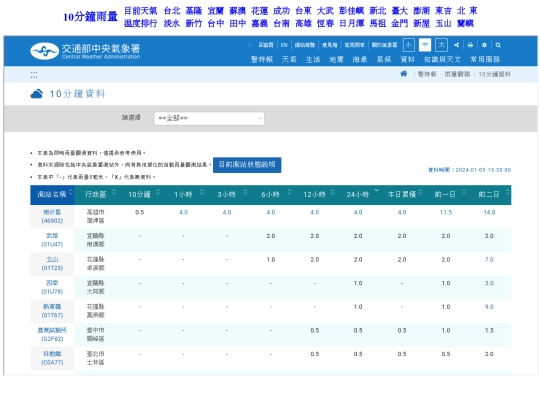540x405 pixels.
Task: Open the search magnifier icon
Action: (x=498, y=45)
